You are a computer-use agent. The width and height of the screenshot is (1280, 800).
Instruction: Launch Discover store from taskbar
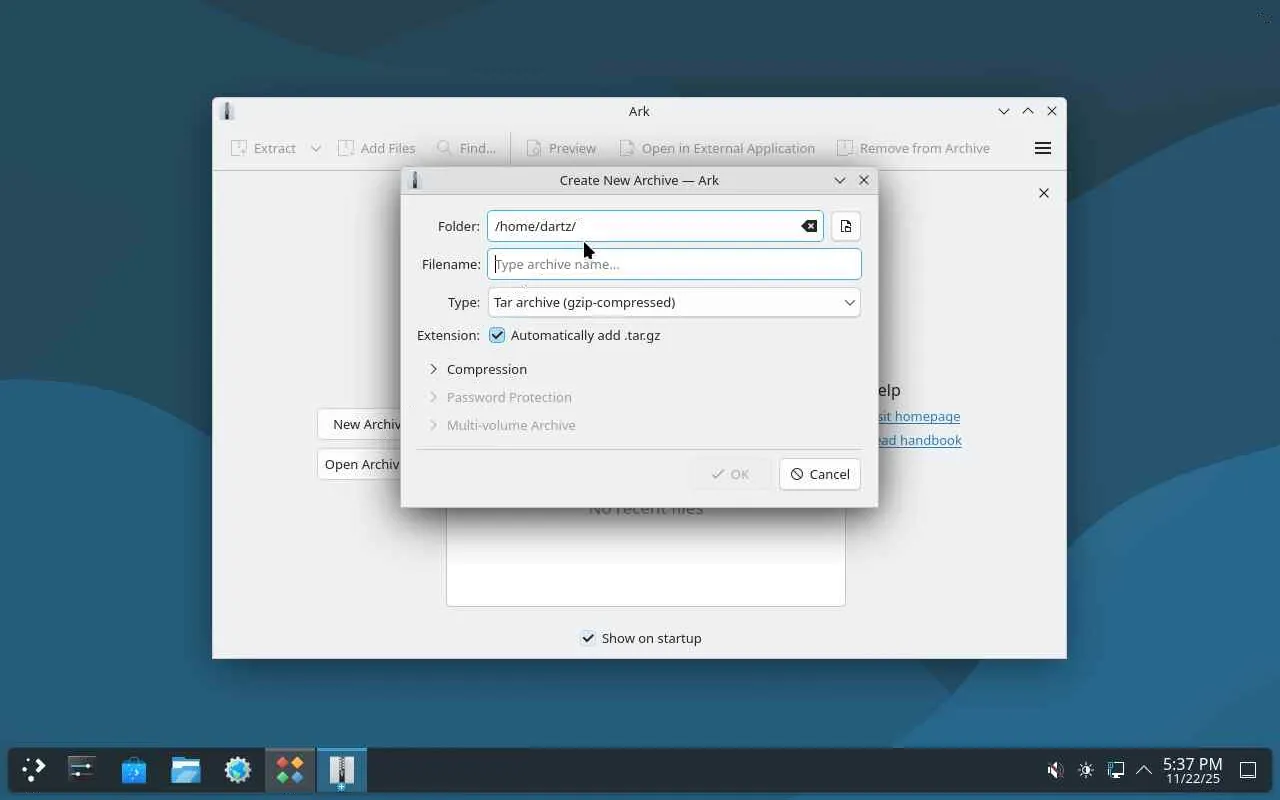coord(134,770)
